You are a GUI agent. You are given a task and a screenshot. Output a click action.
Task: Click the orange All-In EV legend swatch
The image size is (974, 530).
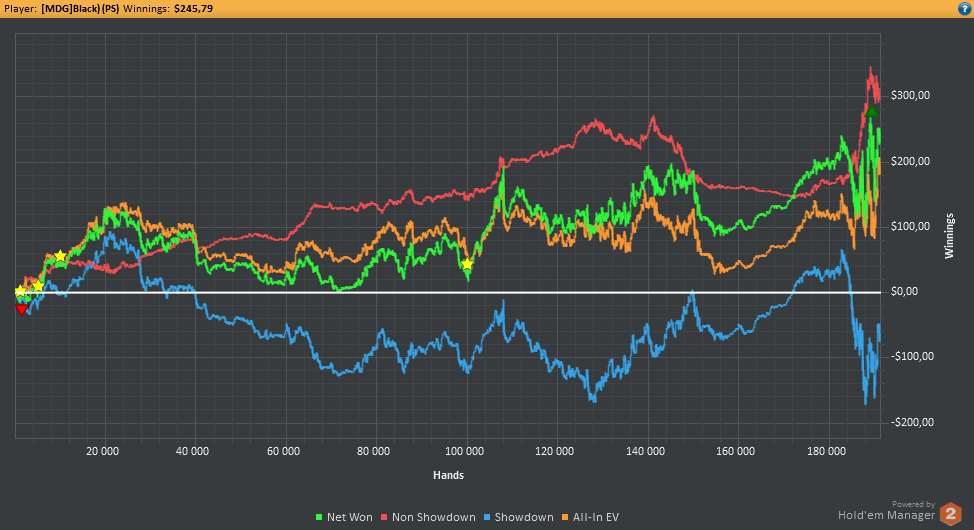pos(565,517)
